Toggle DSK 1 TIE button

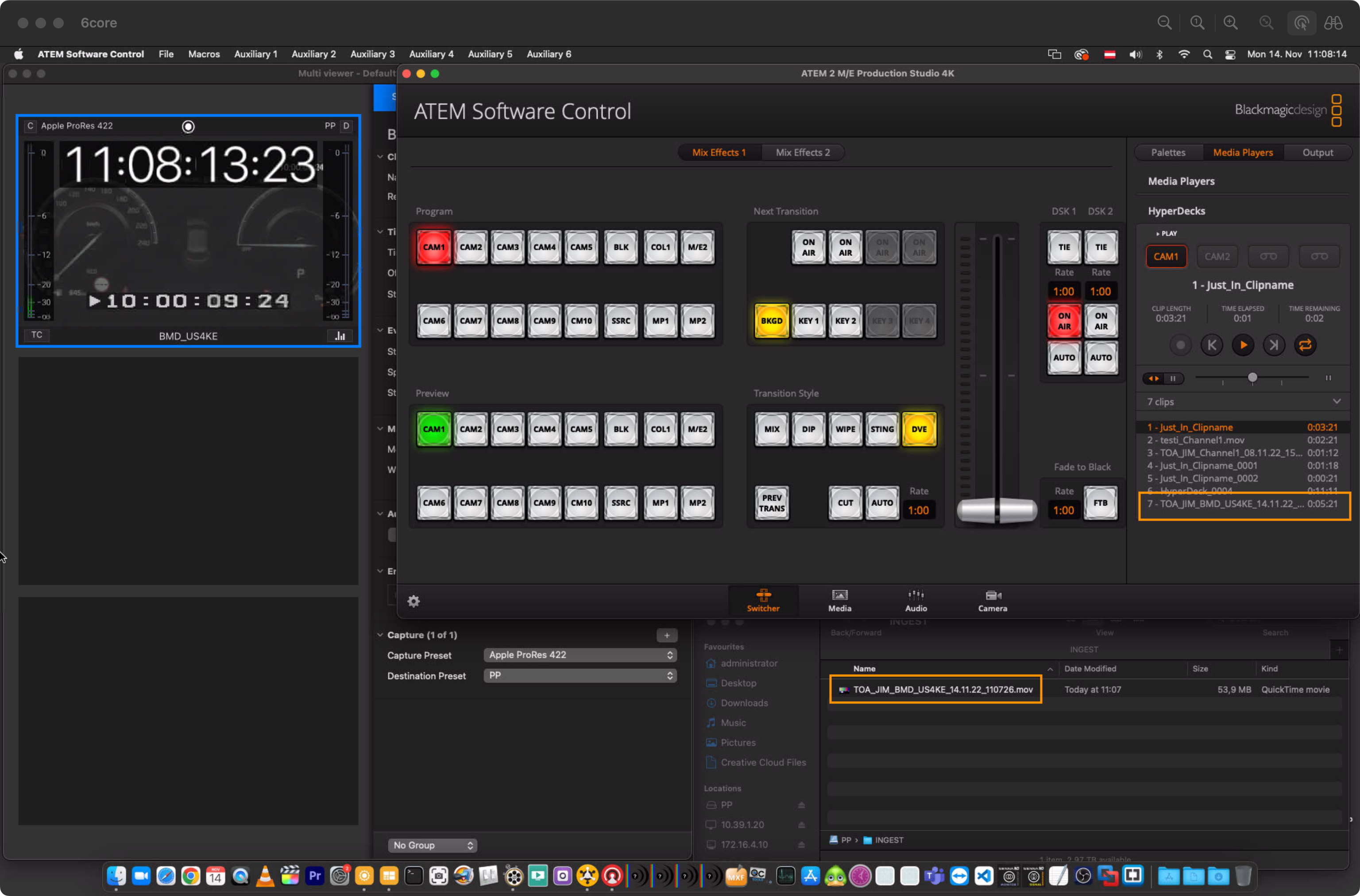click(x=1063, y=247)
